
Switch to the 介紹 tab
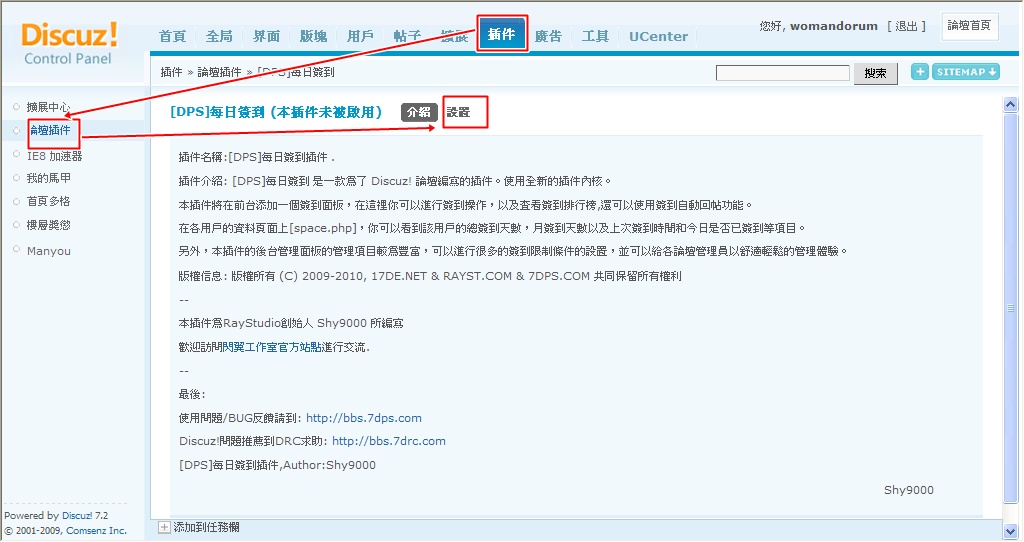pos(419,112)
